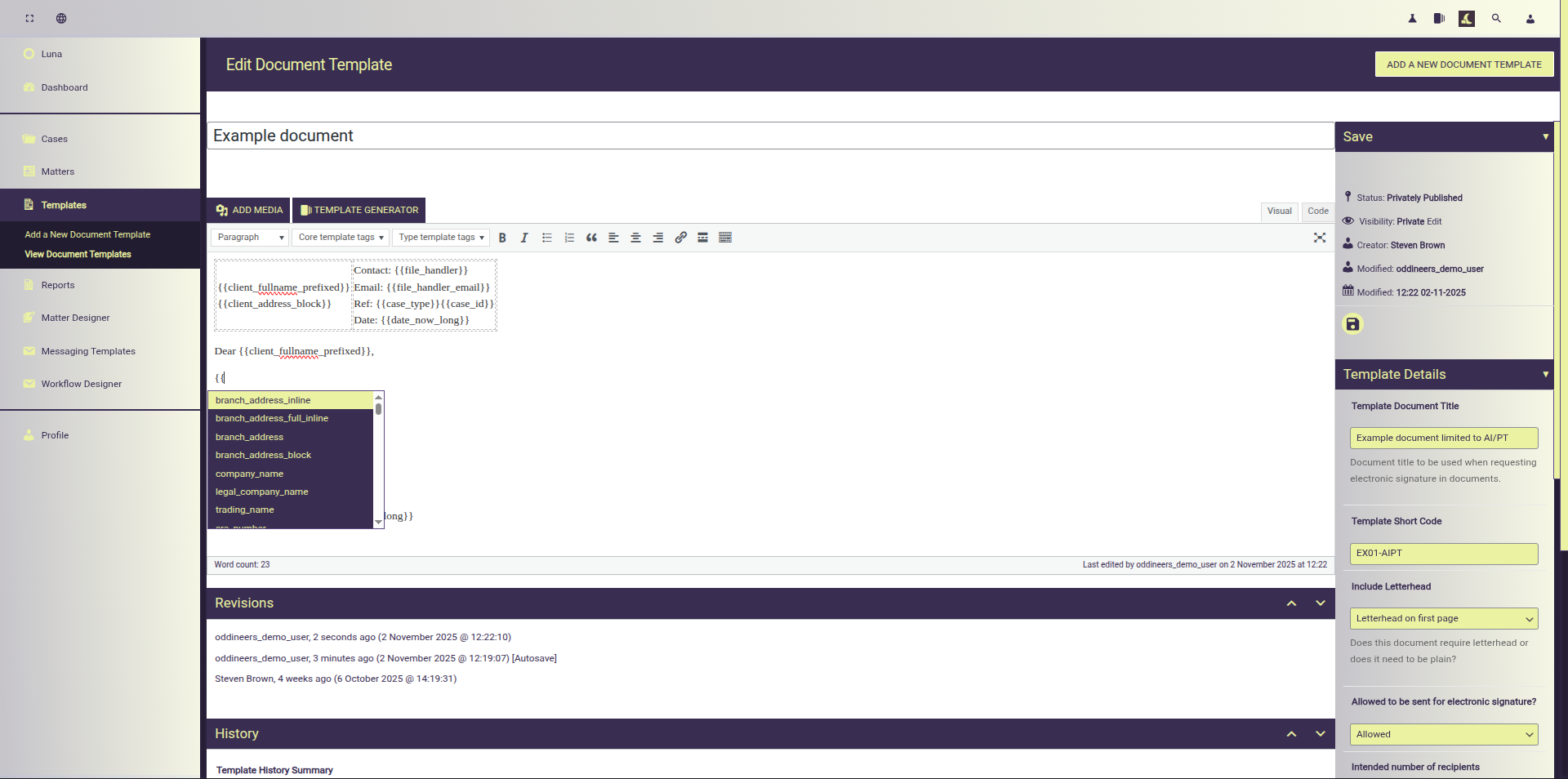Toggle bold formatting in editor toolbar

pos(502,238)
